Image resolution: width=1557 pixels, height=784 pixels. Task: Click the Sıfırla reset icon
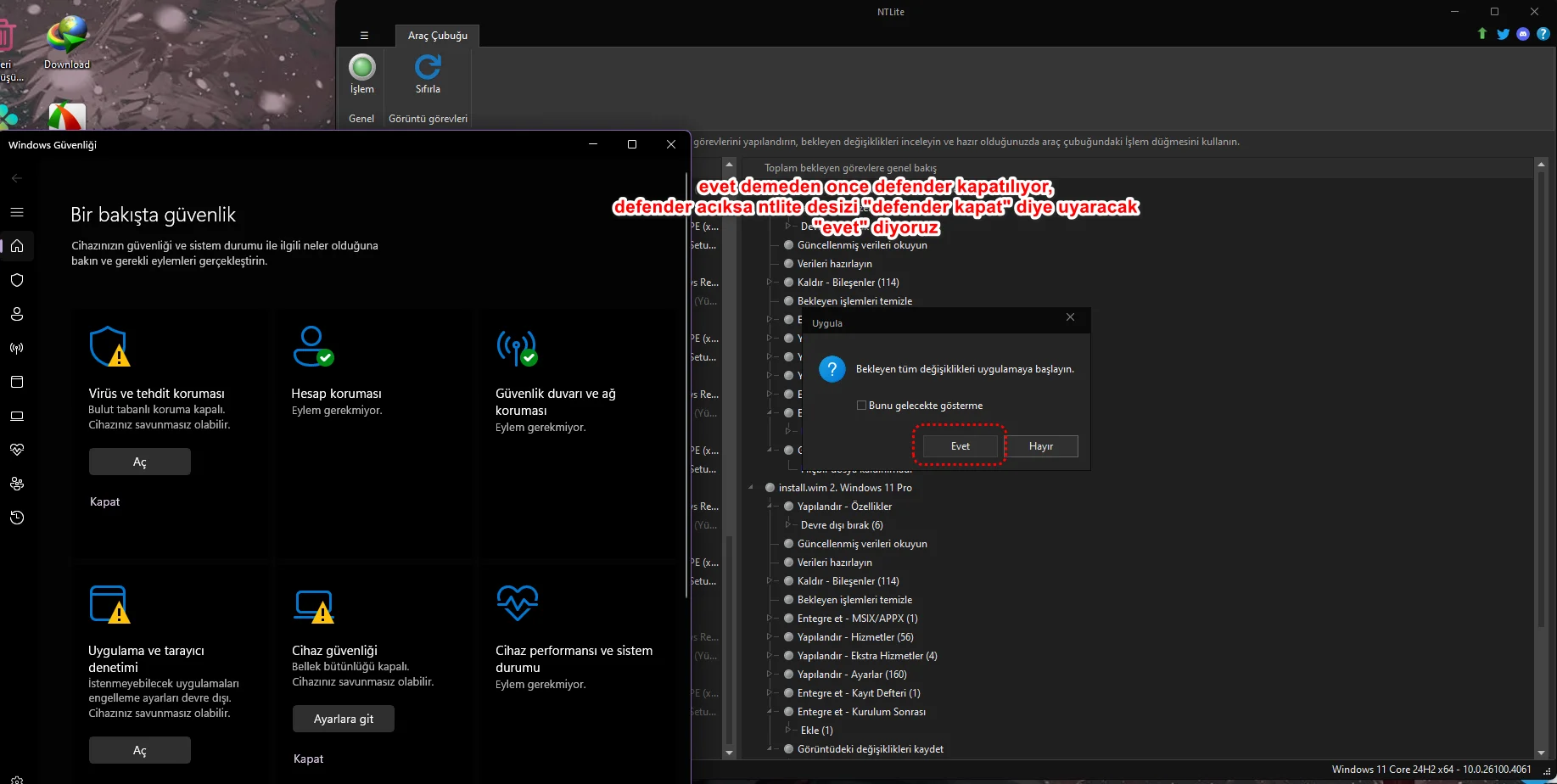point(428,67)
